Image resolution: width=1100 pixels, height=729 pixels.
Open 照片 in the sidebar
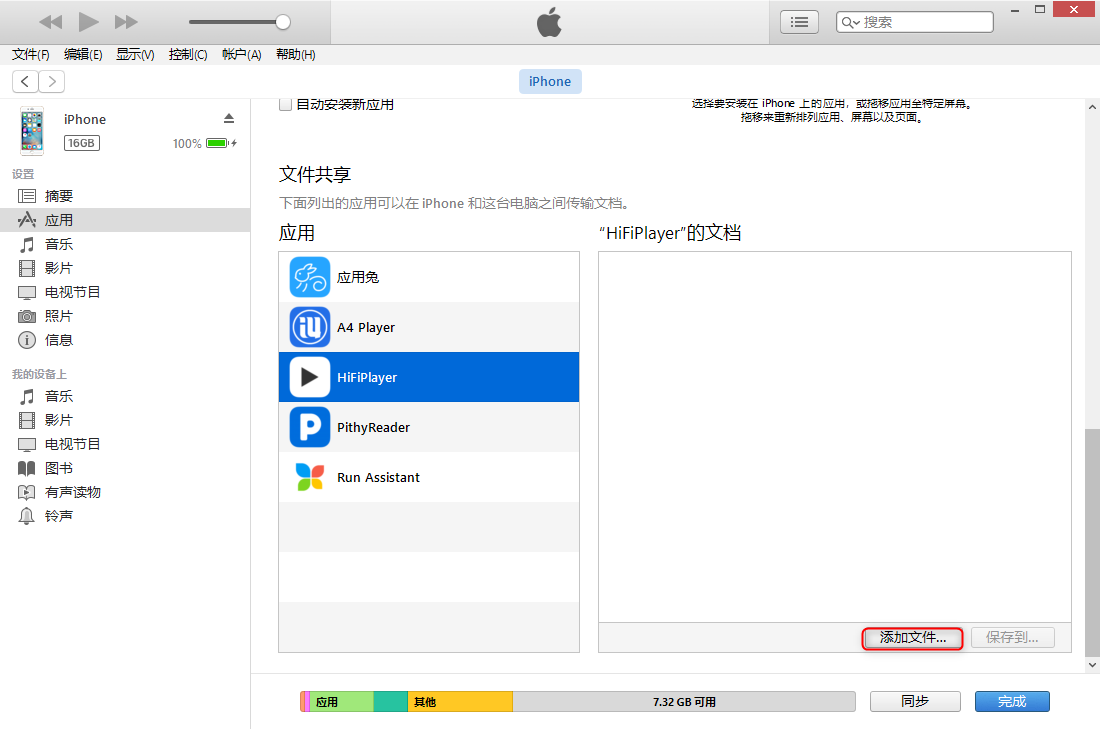[59, 316]
